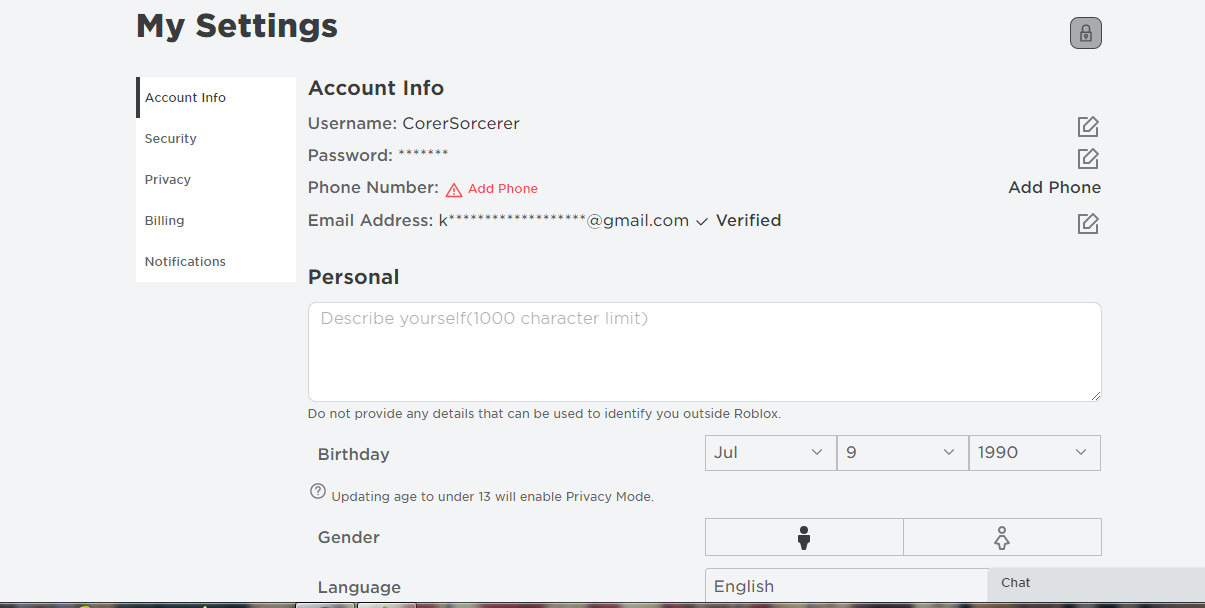Open the birthday day dropdown
1205x608 pixels.
[x=902, y=453]
